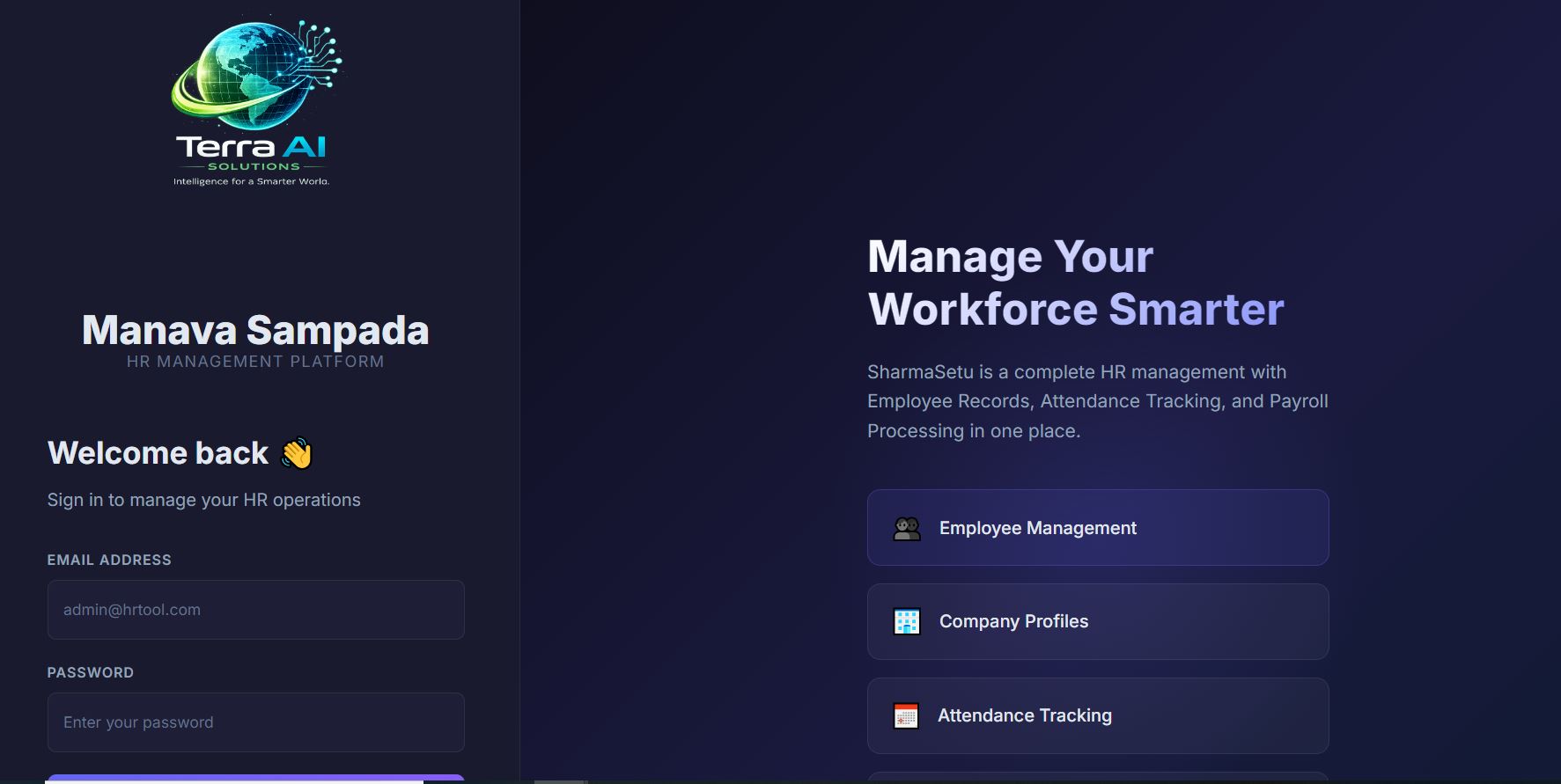Screen dimensions: 1561x784
Task: Click the Welcome back heading
Action: [158, 453]
